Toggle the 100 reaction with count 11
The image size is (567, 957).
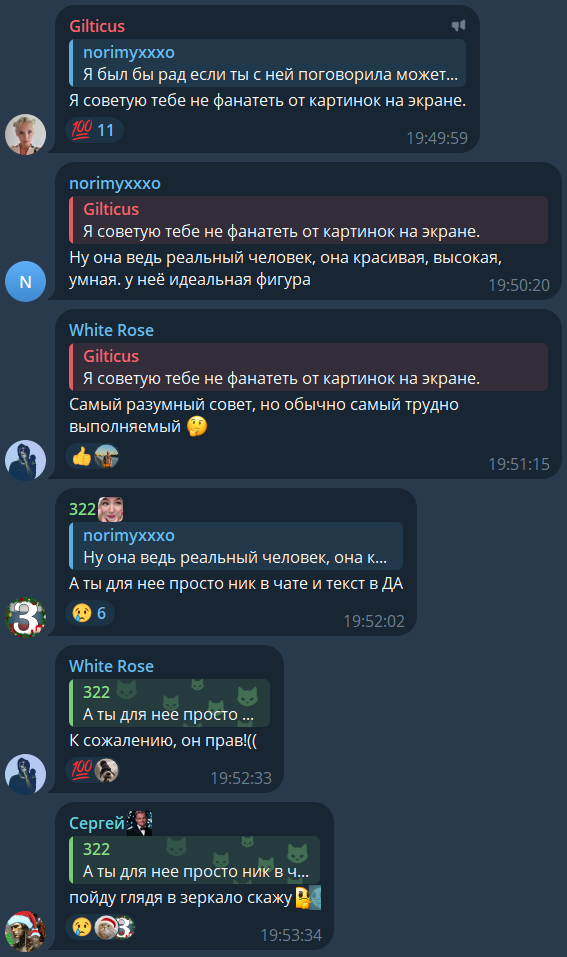pyautogui.click(x=94, y=130)
